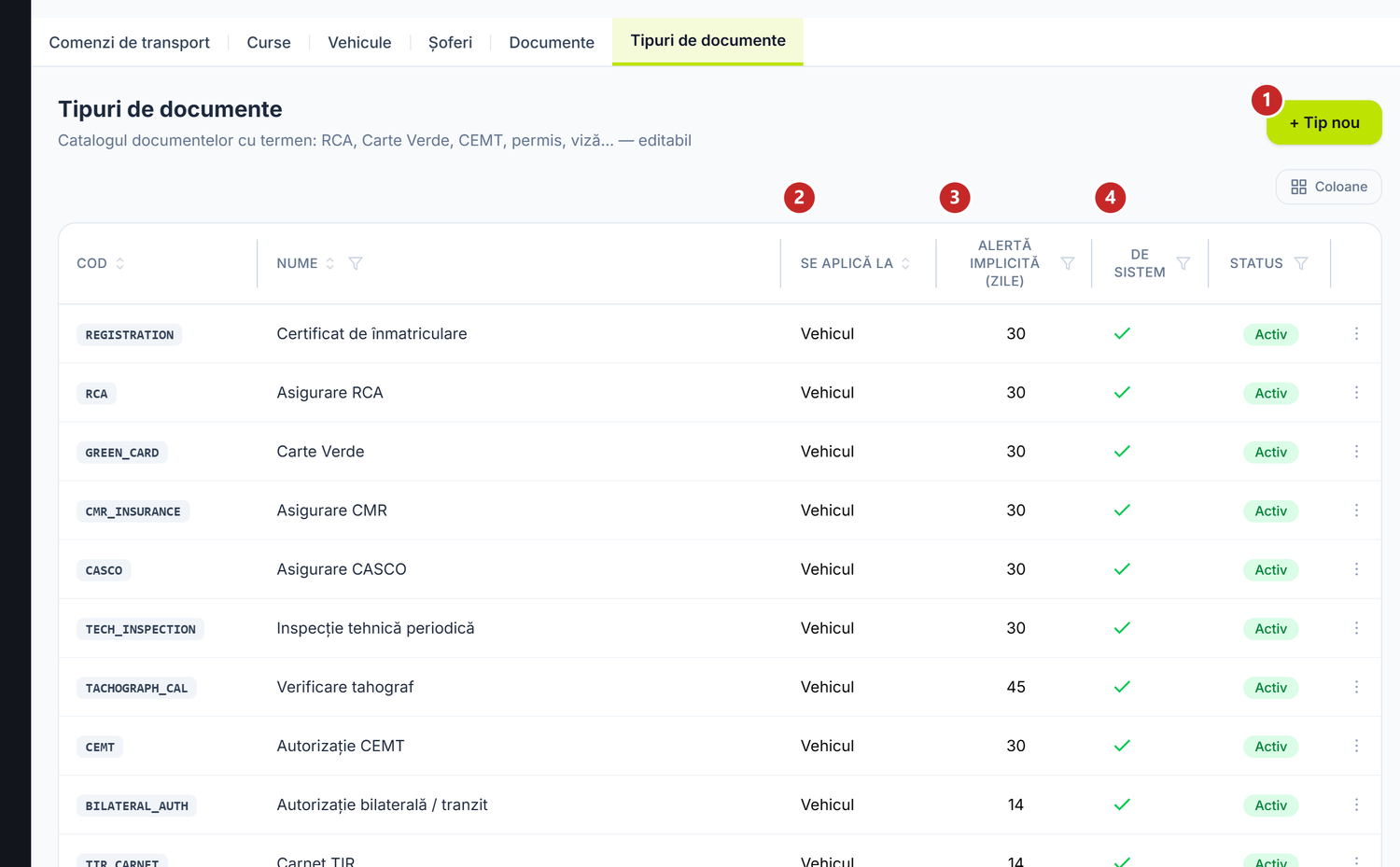Open the STATUS column filter

(1301, 263)
